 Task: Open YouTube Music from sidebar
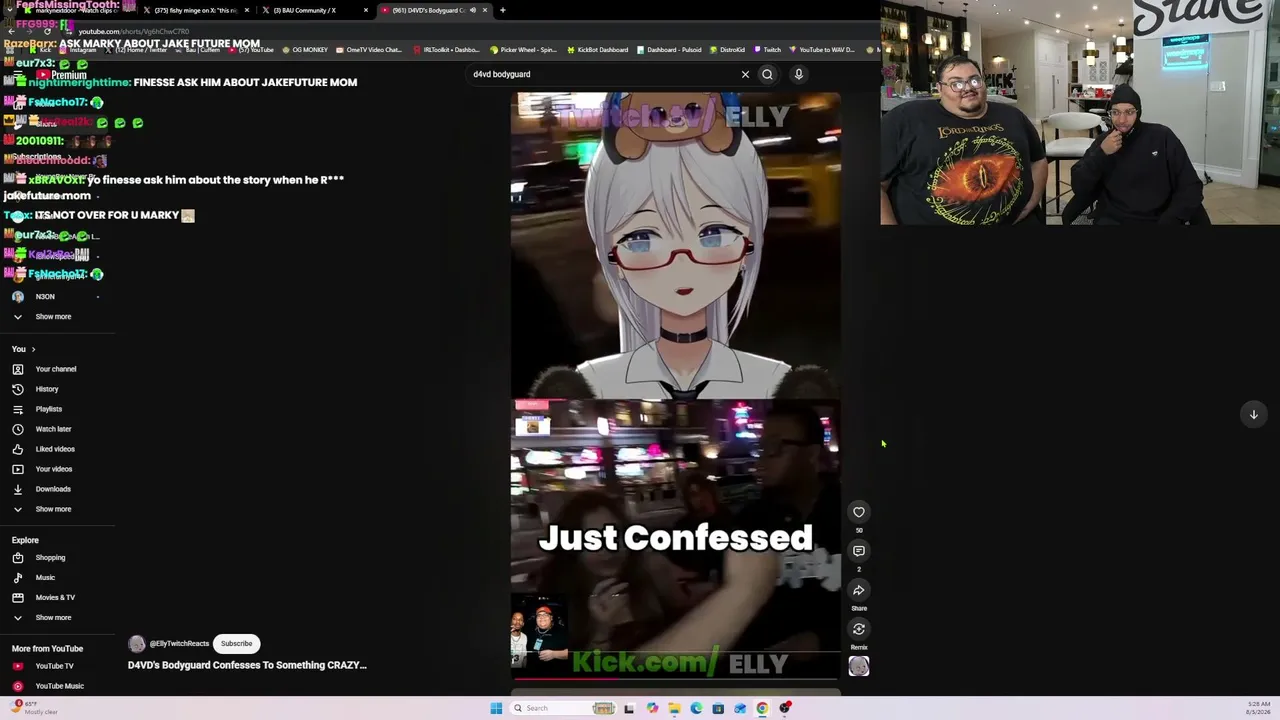[x=59, y=686]
